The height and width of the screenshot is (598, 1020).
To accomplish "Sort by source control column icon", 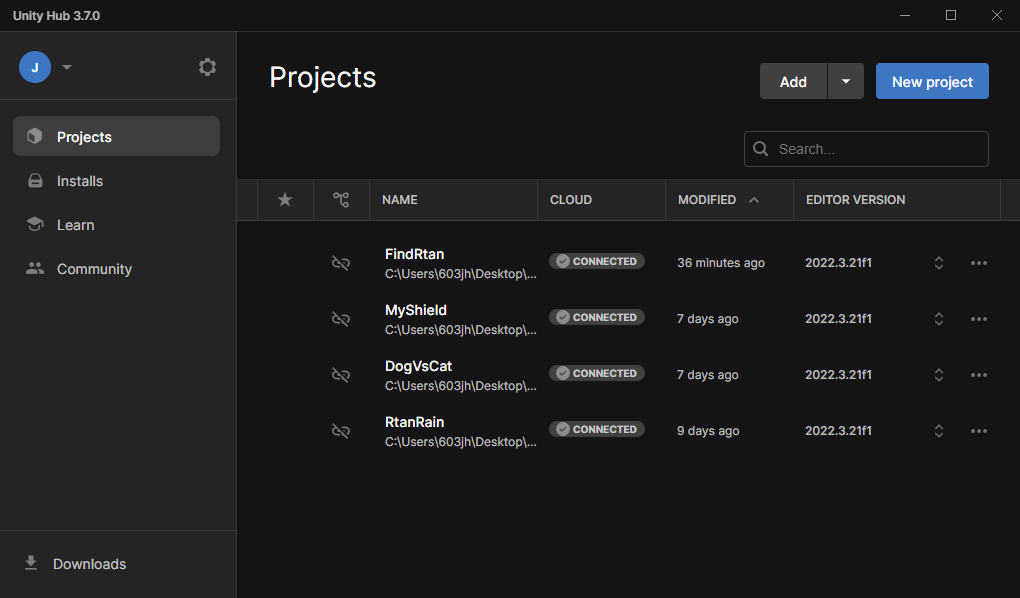I will click(x=341, y=200).
